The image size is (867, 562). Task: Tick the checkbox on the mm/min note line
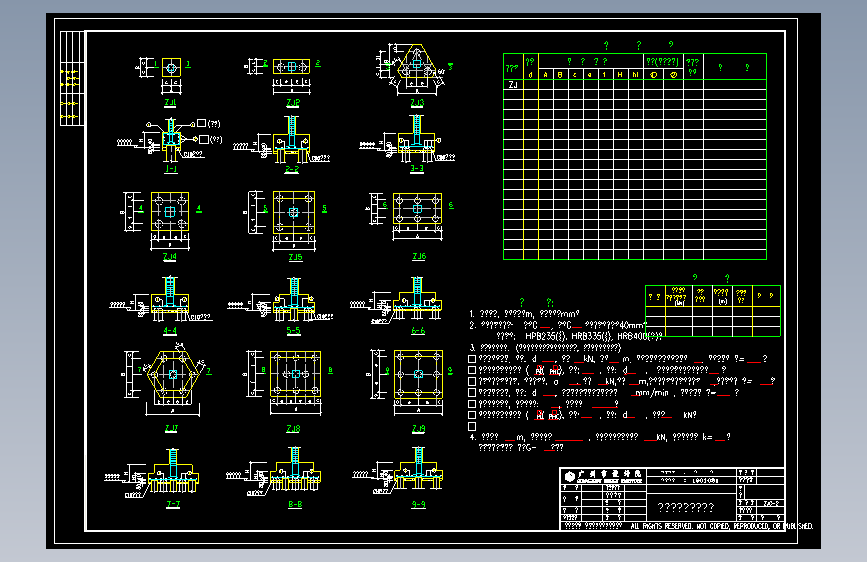472,393
